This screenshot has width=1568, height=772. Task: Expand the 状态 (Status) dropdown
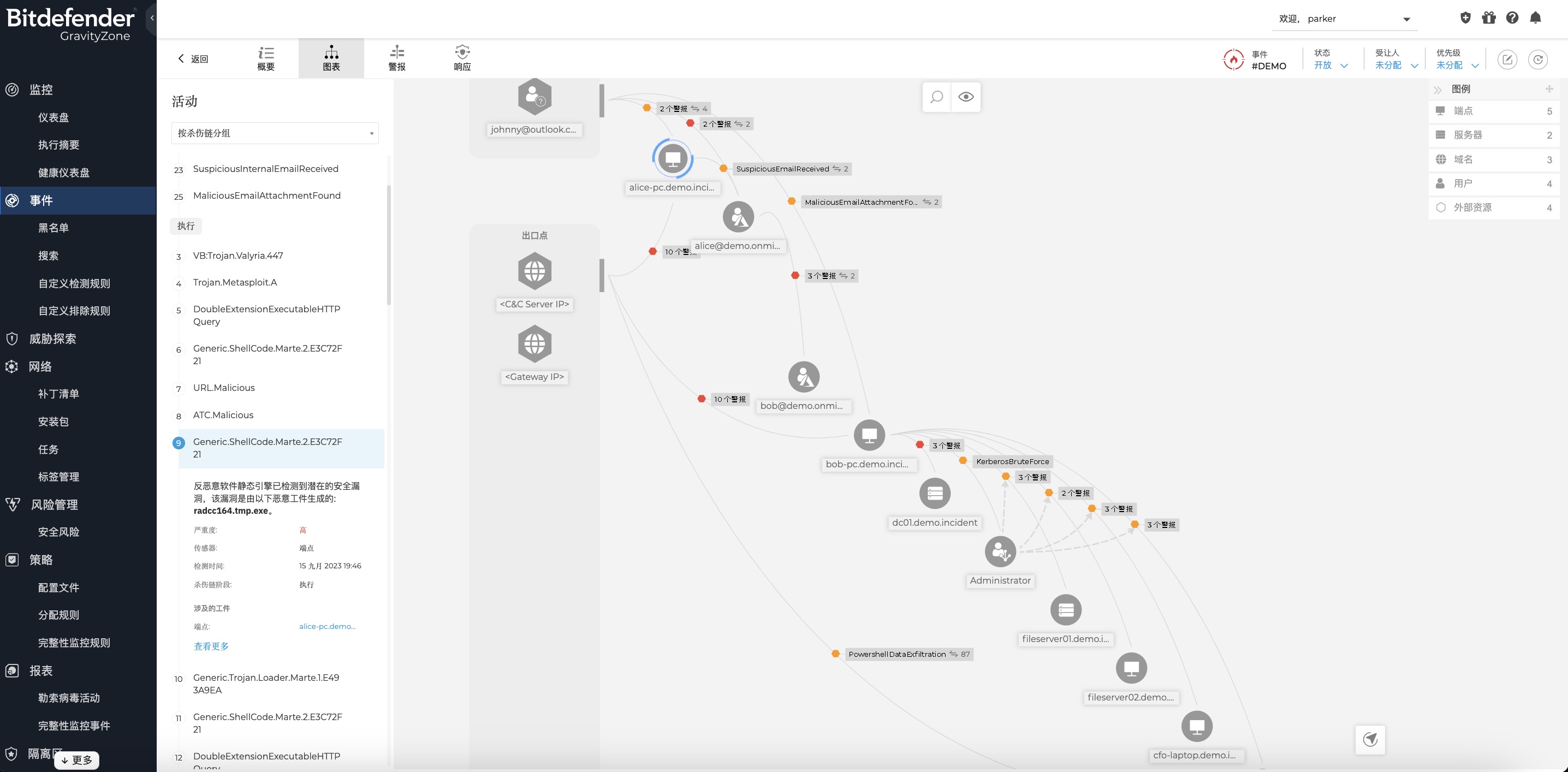1332,65
